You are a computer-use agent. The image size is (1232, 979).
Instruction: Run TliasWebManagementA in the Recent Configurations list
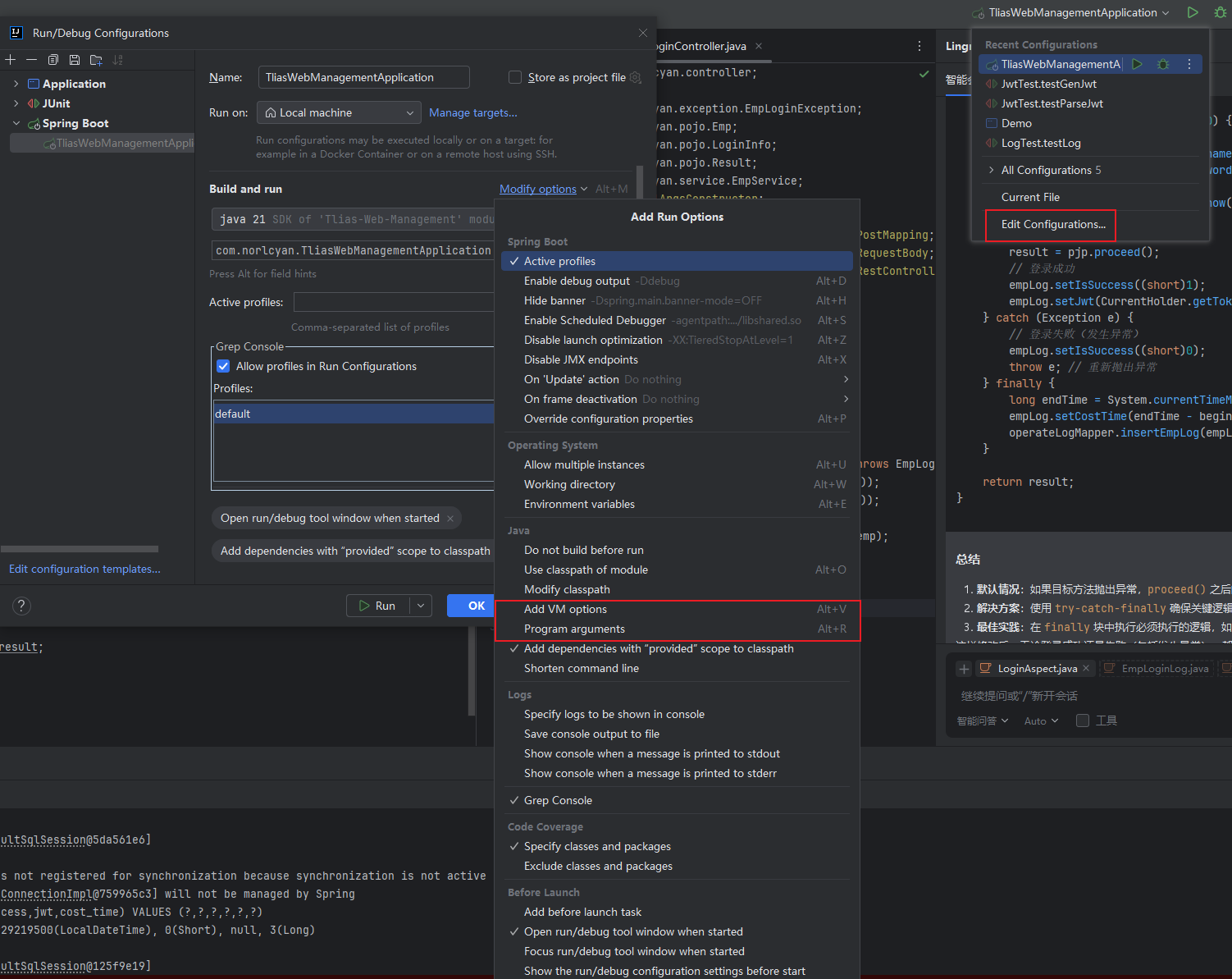[1137, 64]
